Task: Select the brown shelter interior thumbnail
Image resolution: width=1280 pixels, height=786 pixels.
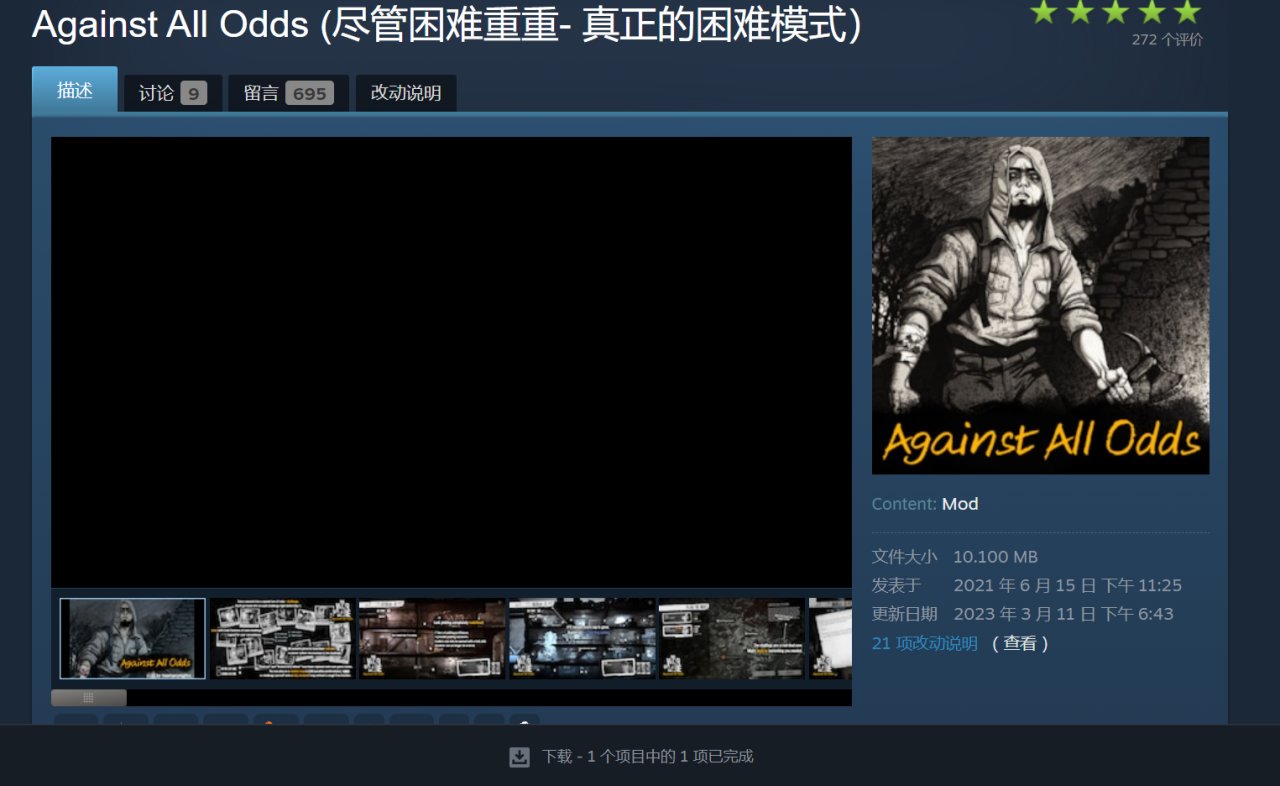Action: point(432,639)
